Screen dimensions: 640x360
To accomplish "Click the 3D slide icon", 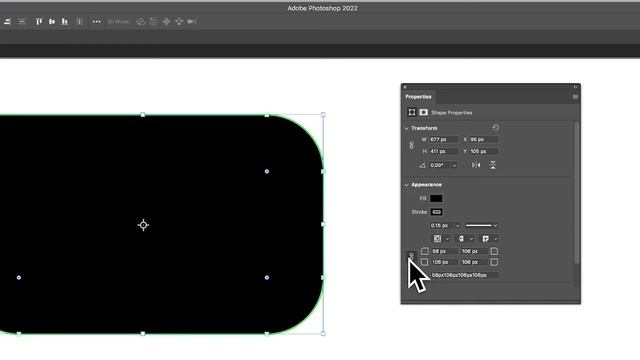I will pyautogui.click(x=179, y=22).
